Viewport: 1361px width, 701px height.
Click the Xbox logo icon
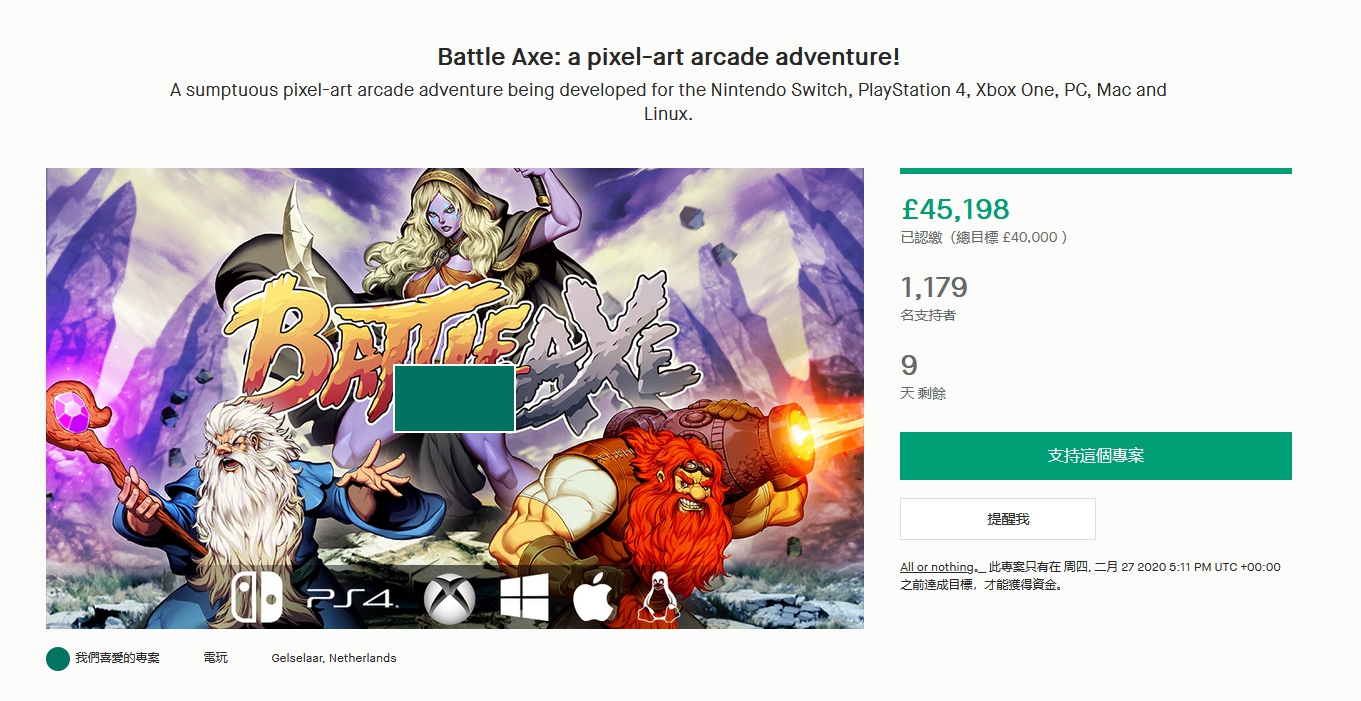(449, 600)
